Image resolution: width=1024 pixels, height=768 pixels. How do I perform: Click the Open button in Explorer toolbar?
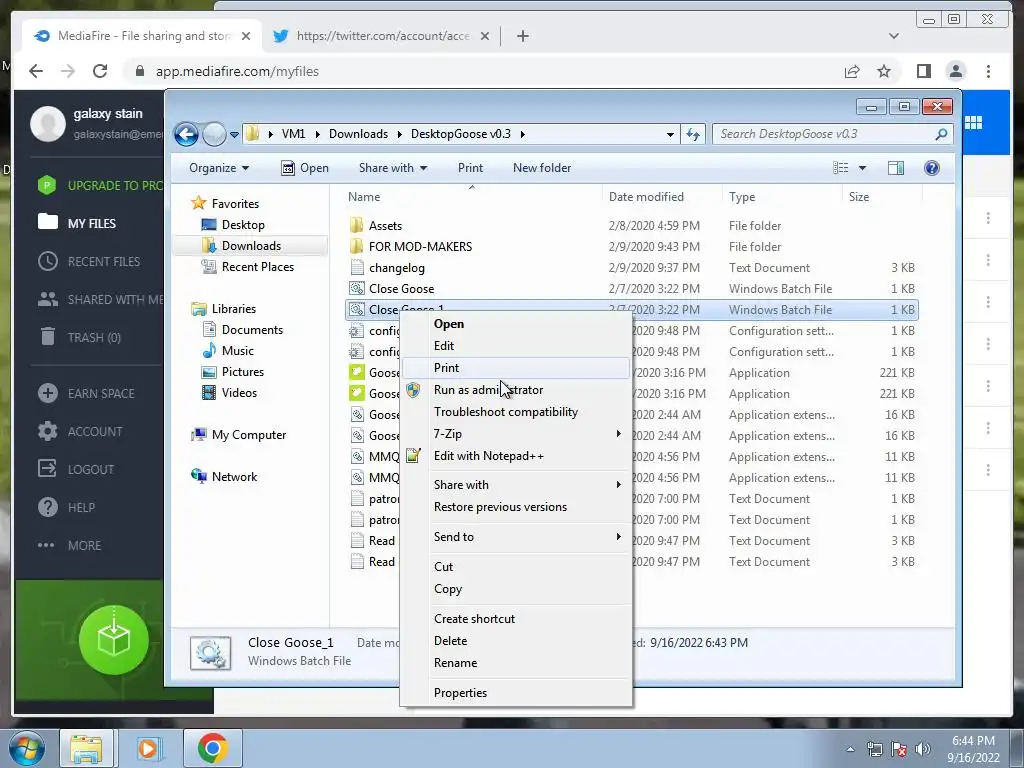point(305,168)
